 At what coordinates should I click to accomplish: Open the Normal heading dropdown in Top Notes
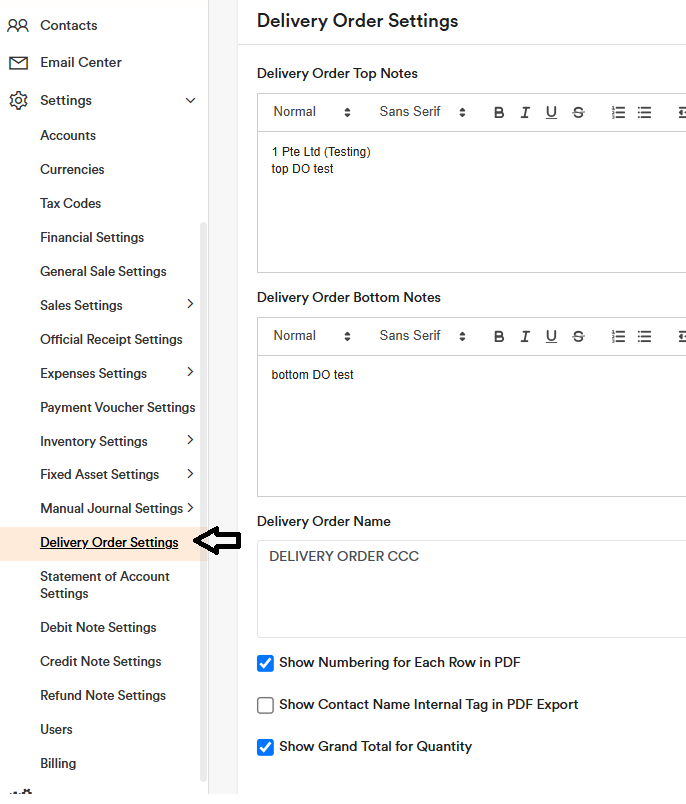312,112
